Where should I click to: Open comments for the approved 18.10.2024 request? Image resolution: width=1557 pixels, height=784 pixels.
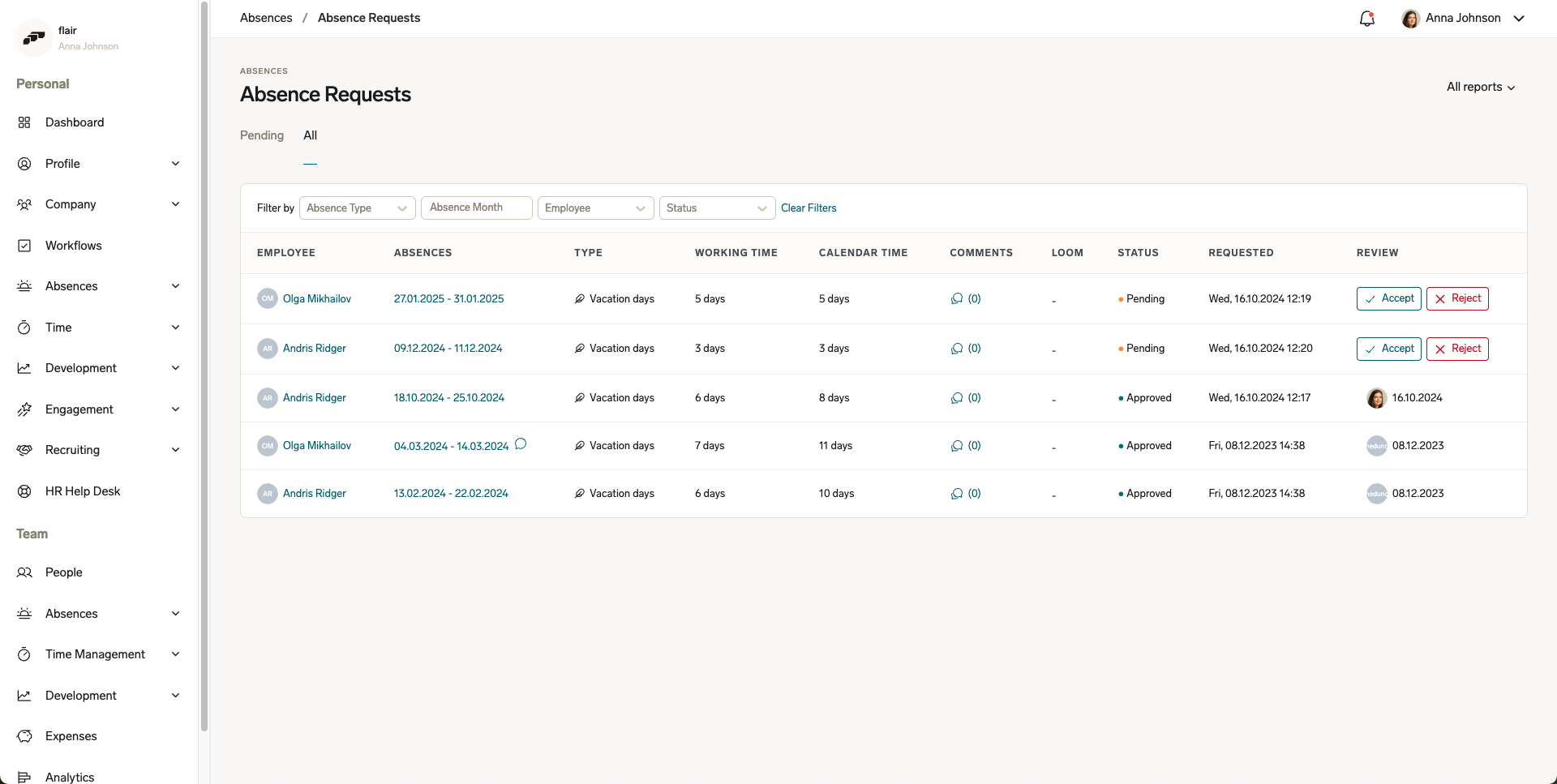coord(966,397)
